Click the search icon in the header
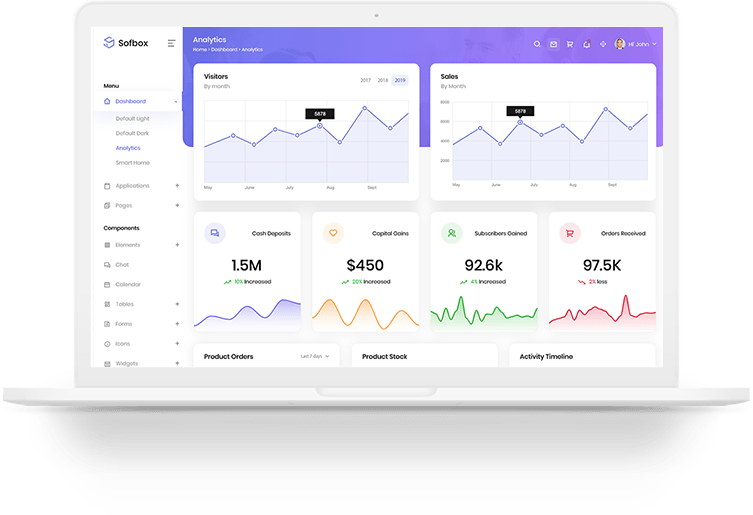Image resolution: width=753 pixels, height=515 pixels. (x=537, y=44)
